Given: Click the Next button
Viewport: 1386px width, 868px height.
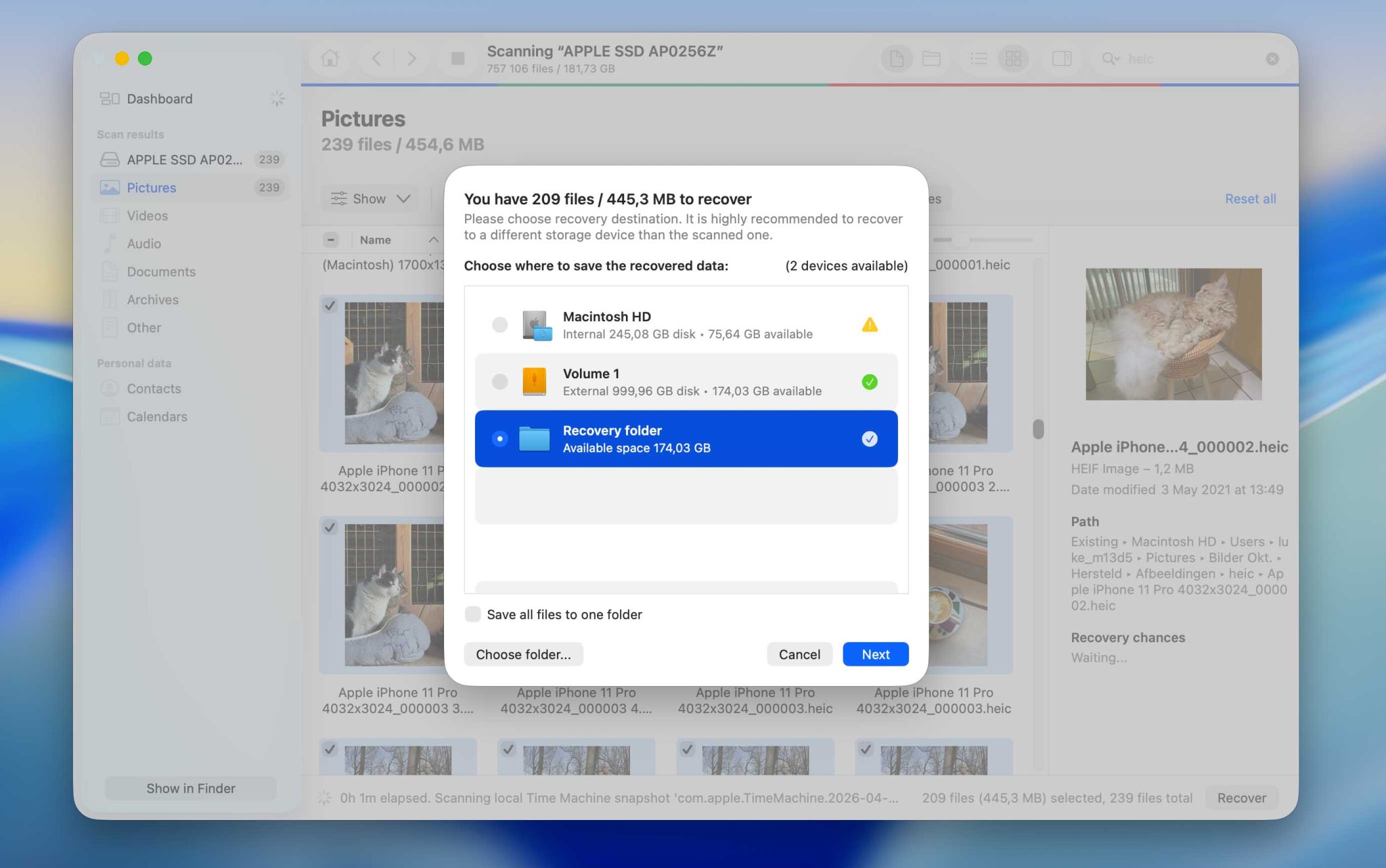Looking at the screenshot, I should click(875, 654).
